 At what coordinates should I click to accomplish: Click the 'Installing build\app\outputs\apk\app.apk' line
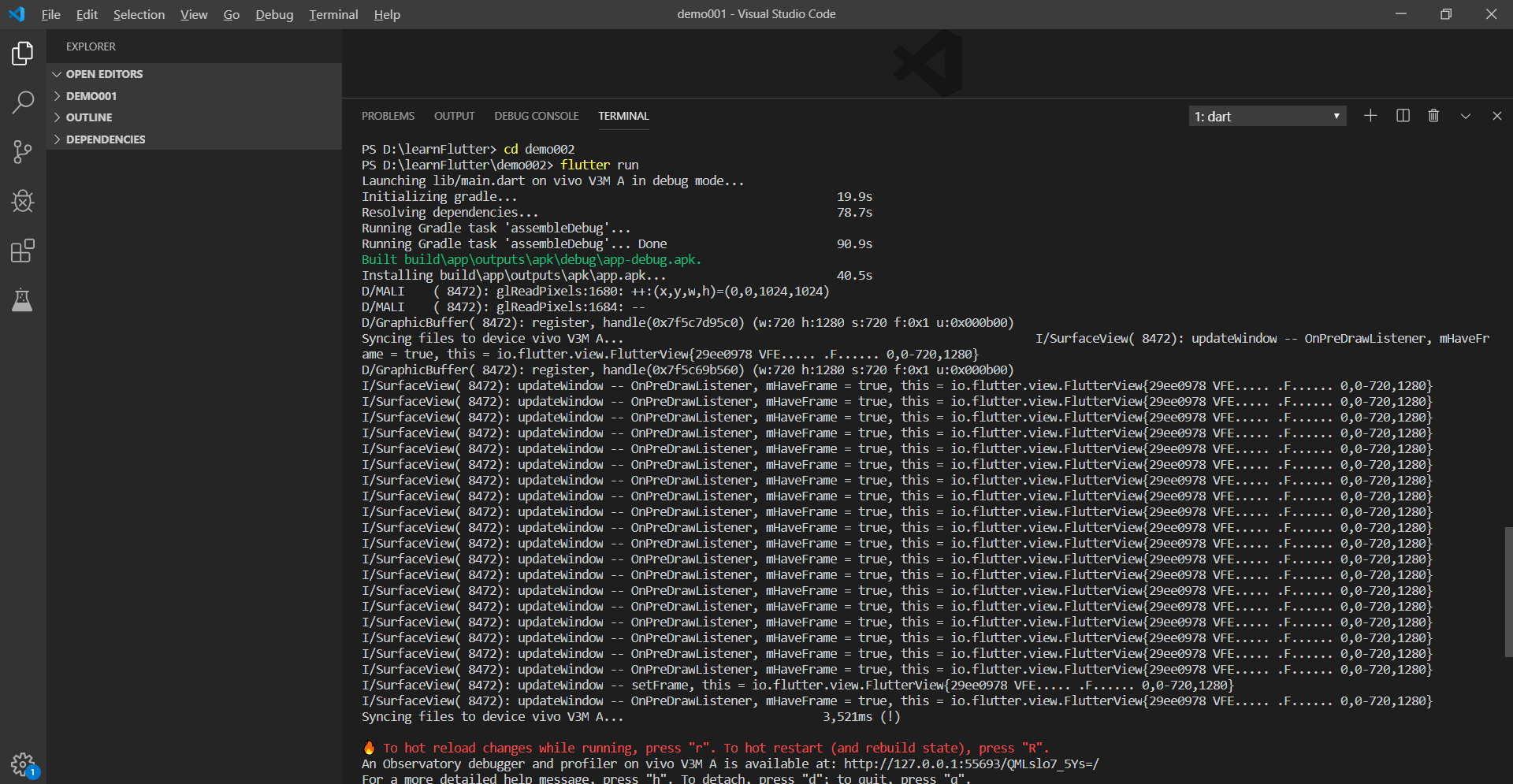click(x=514, y=275)
